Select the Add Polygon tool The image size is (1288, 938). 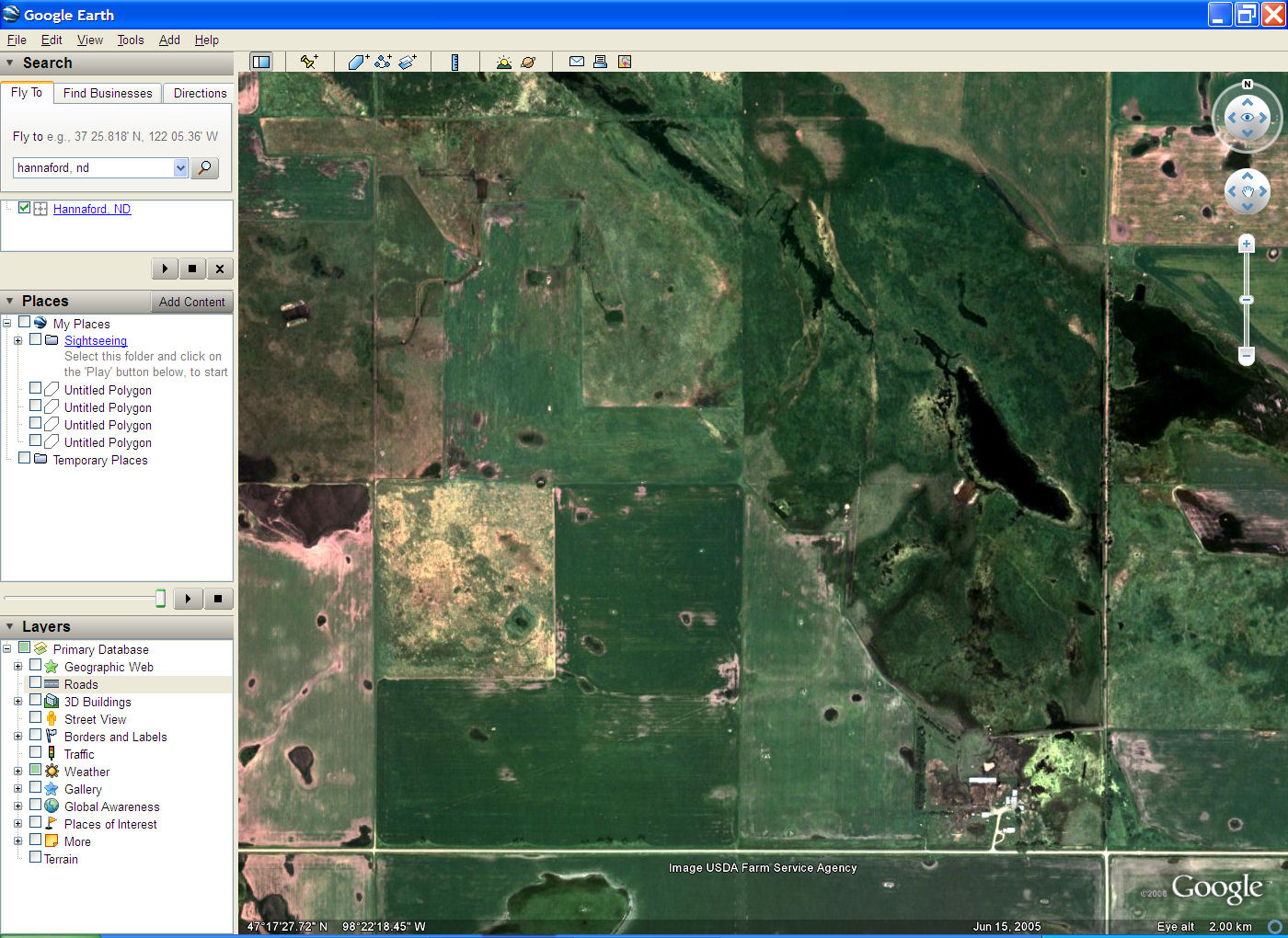(x=358, y=62)
